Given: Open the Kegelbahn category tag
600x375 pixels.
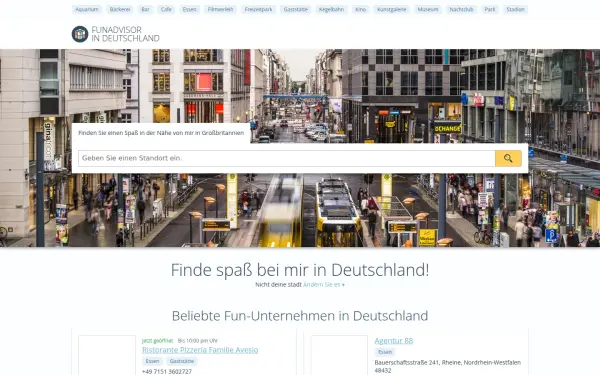Looking at the screenshot, I should pos(331,9).
